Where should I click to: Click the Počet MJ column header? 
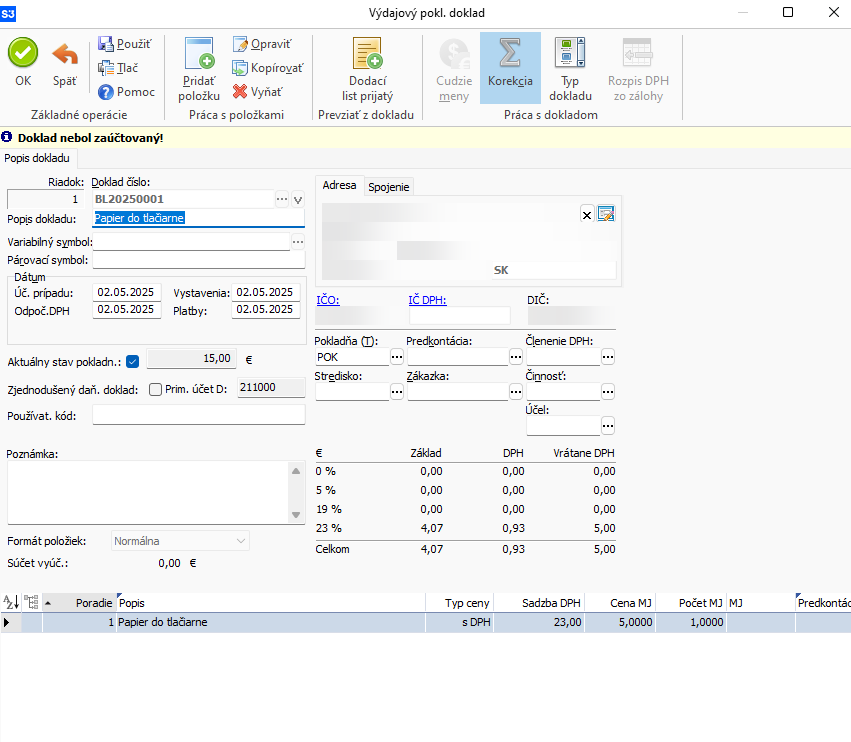[690, 603]
